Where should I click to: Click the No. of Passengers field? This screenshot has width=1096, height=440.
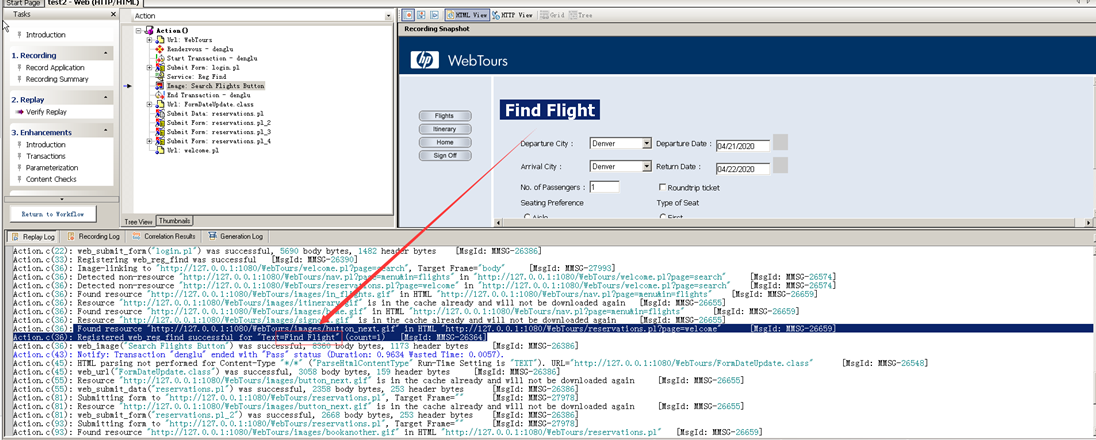[x=604, y=187]
